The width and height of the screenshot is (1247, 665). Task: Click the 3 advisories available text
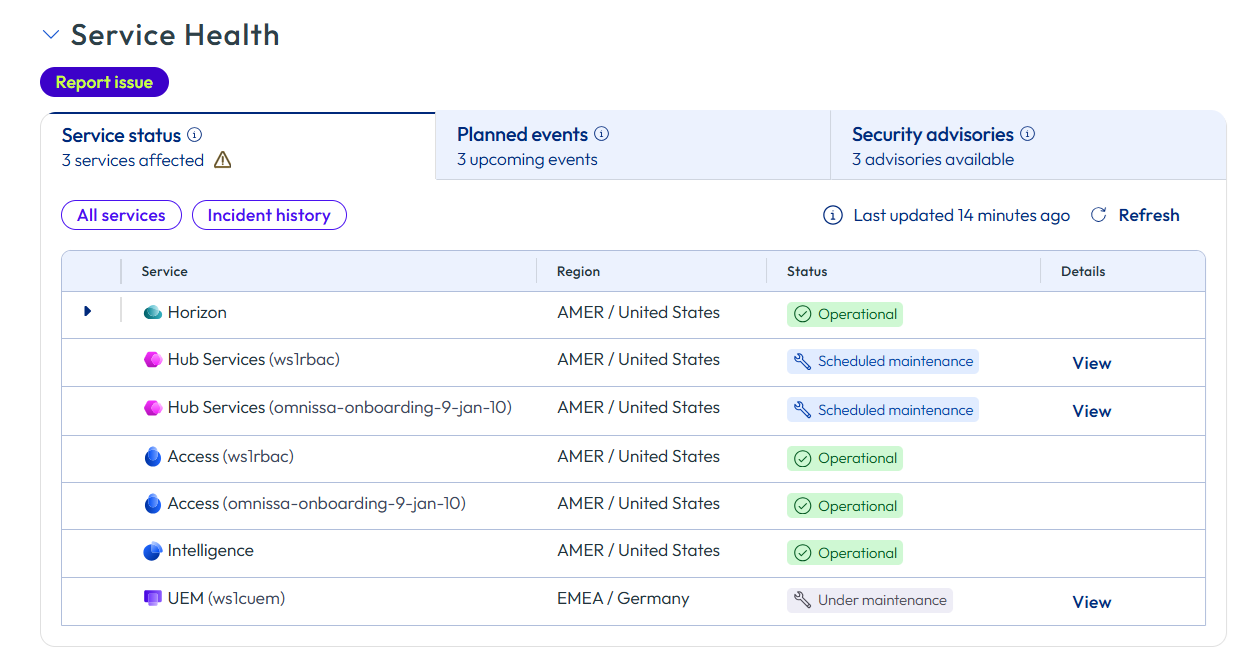pos(933,159)
